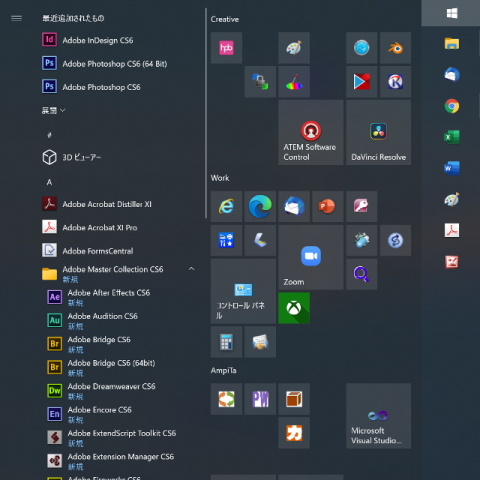Screen dimensions: 480x480
Task: Launch DaVinci Resolve tile
Action: click(x=379, y=132)
